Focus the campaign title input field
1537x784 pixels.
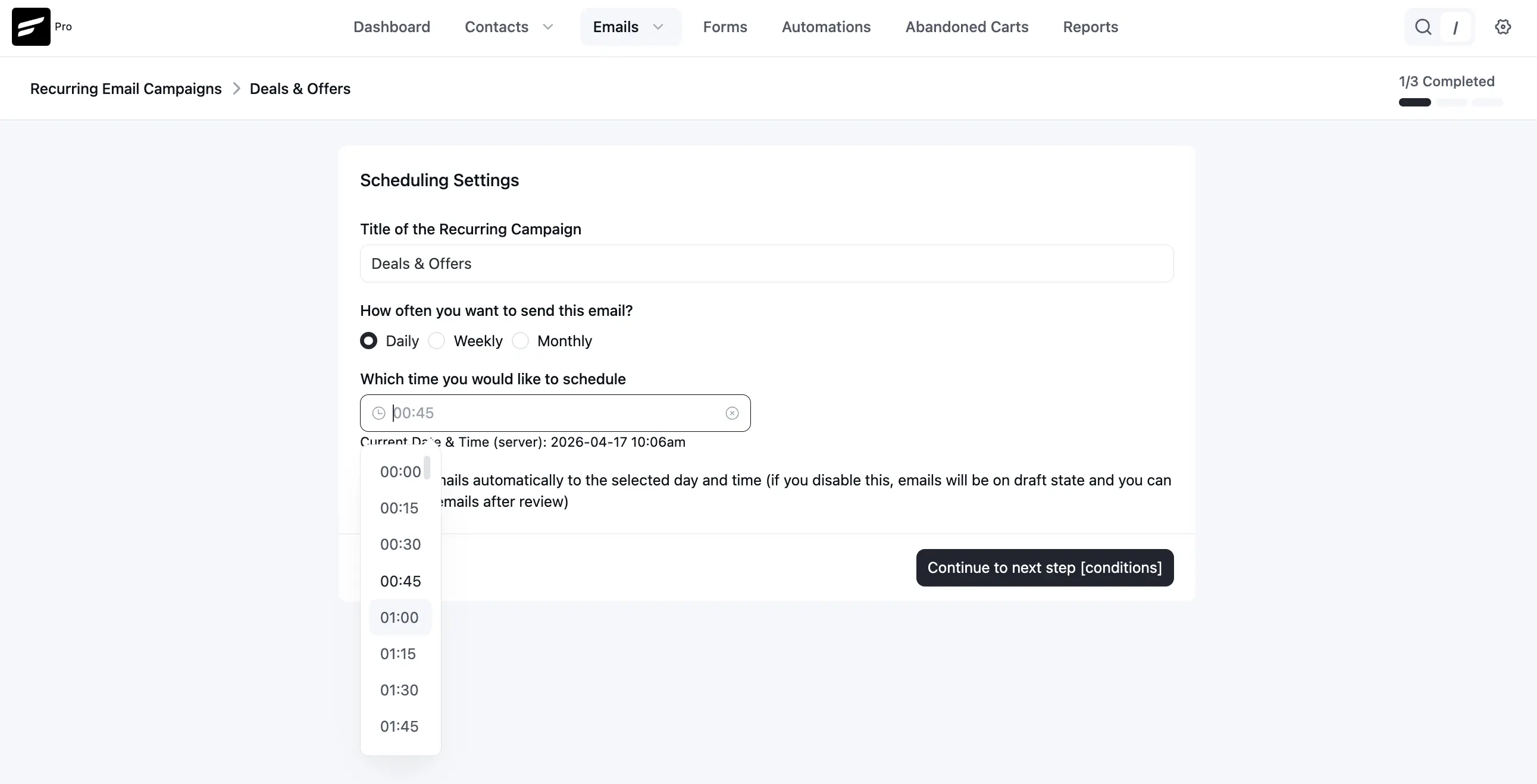[766, 264]
